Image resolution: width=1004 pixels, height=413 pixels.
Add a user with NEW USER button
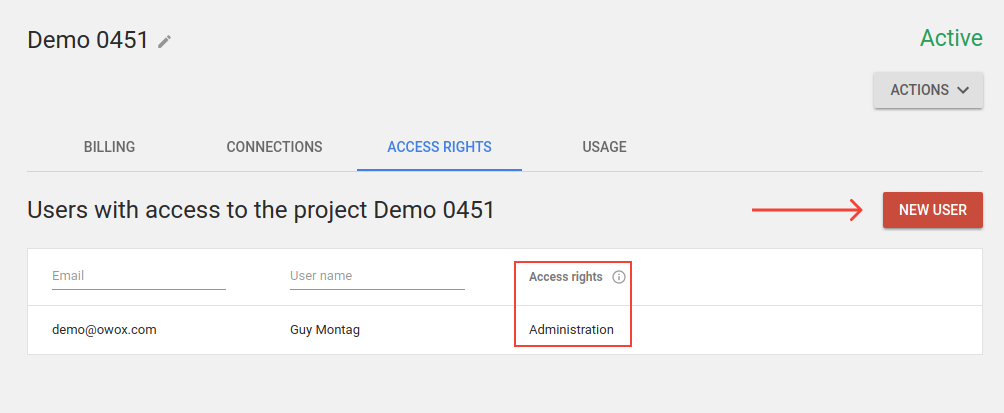point(933,210)
